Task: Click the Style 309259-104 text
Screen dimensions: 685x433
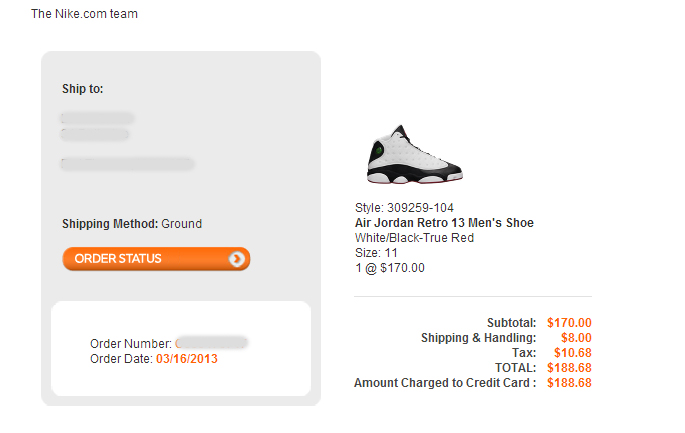Action: click(x=404, y=208)
